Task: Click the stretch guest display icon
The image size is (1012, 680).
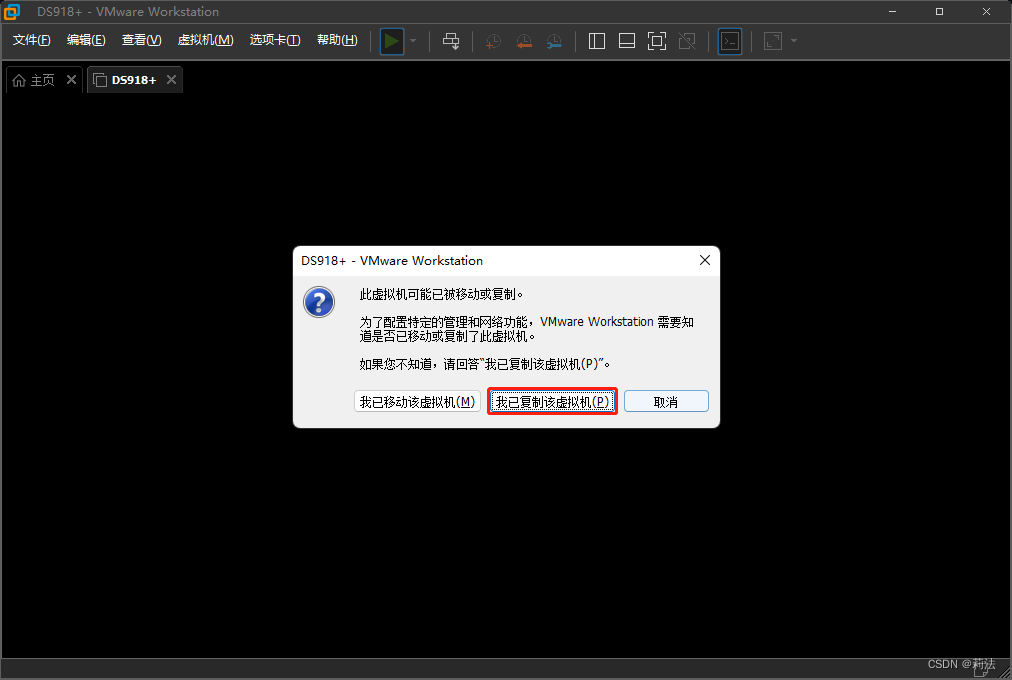Action: 773,41
